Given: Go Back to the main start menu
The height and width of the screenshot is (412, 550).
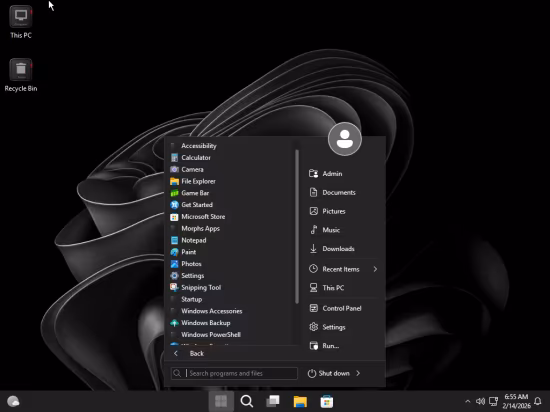Looking at the screenshot, I should point(189,353).
